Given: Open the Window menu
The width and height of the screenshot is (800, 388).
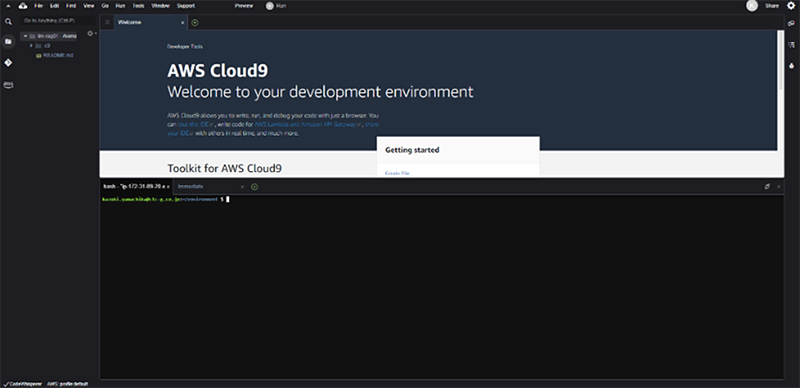Looking at the screenshot, I should [x=160, y=6].
